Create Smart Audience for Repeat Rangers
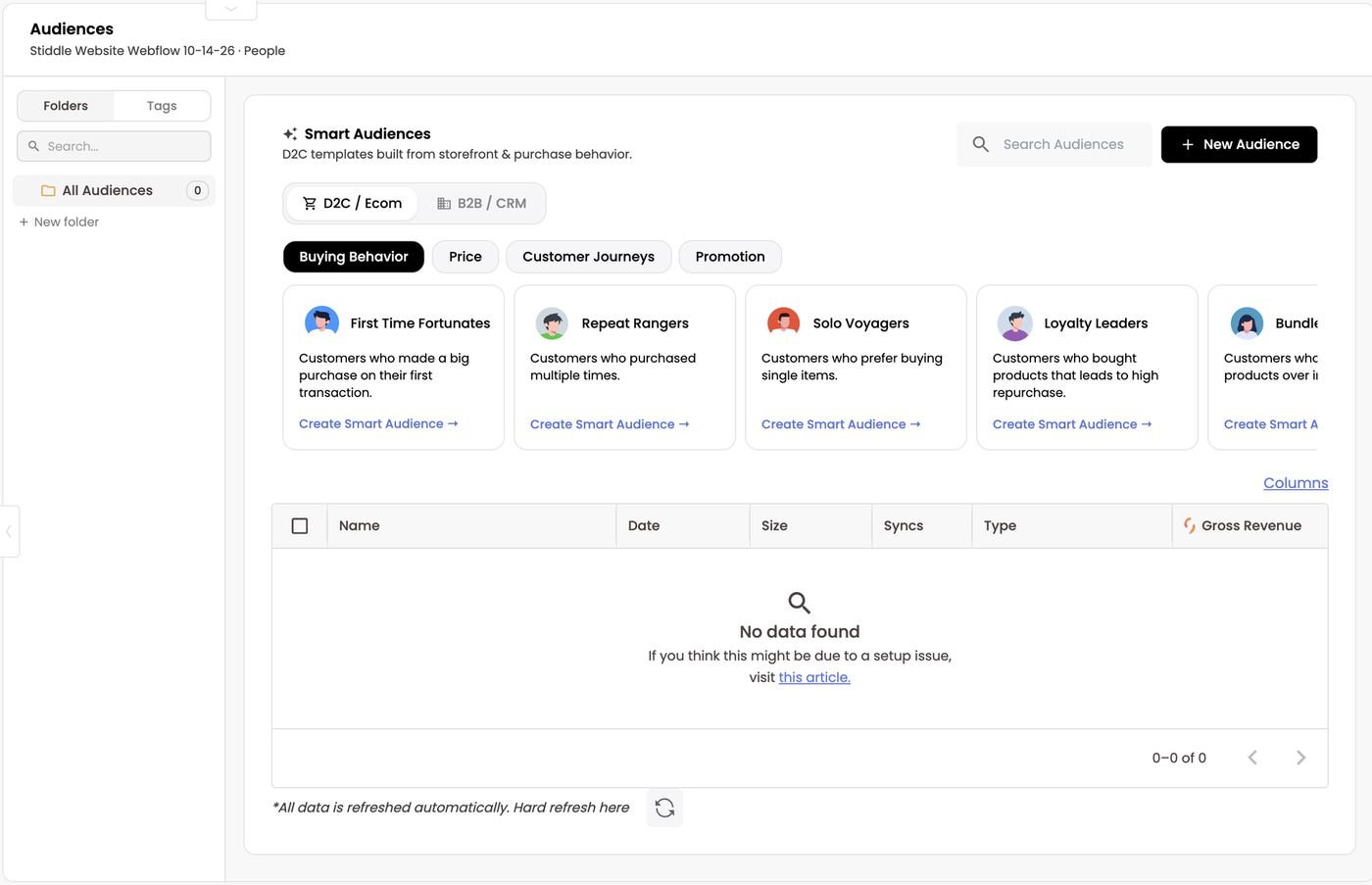The height and width of the screenshot is (885, 1372). (610, 424)
